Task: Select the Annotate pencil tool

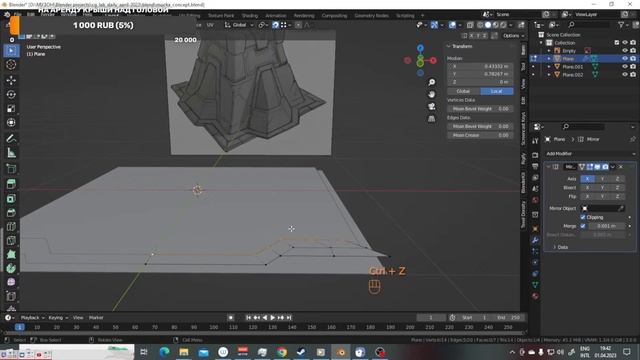Action: 11,139
